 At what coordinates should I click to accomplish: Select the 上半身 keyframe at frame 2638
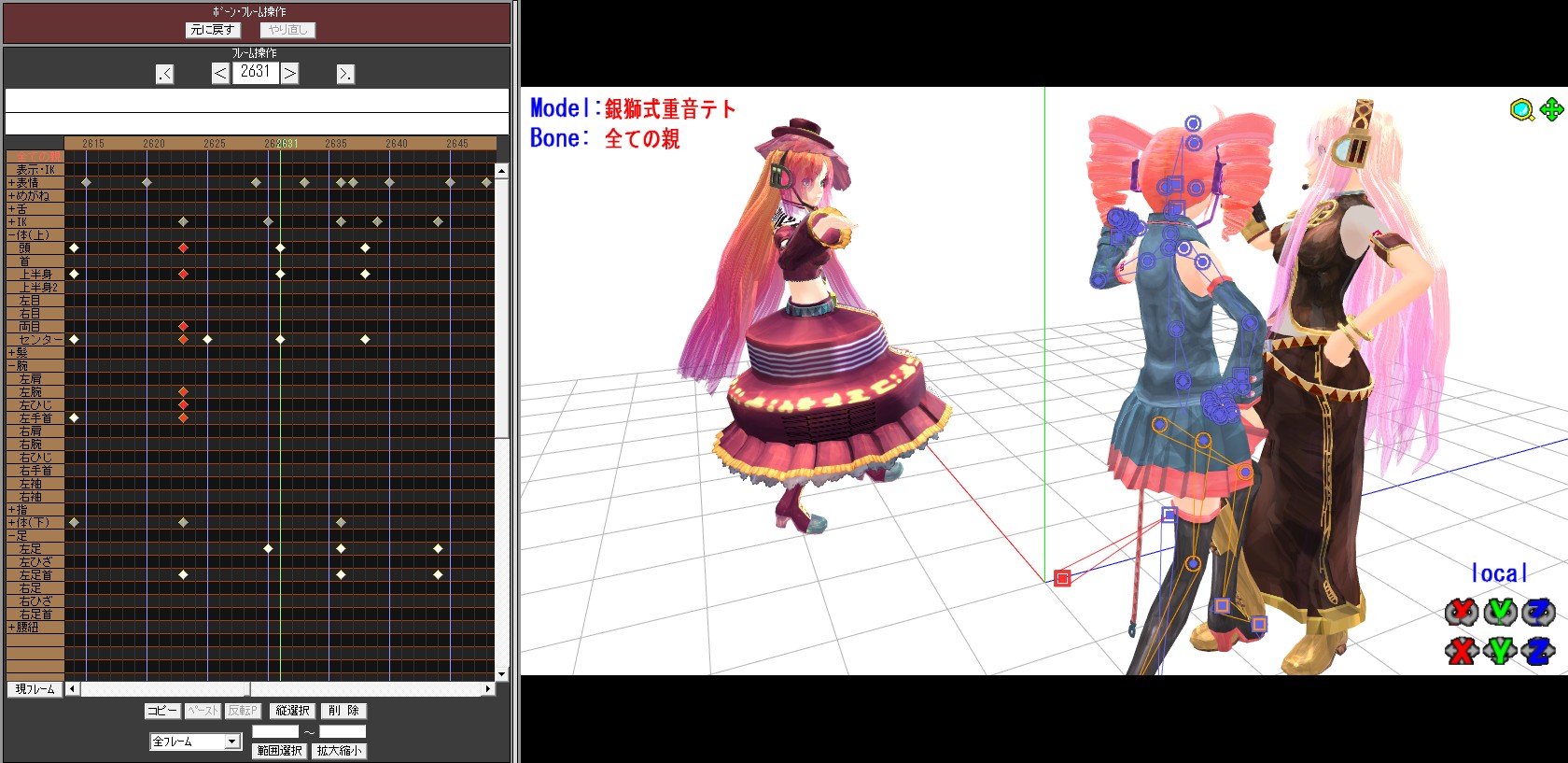(x=365, y=275)
